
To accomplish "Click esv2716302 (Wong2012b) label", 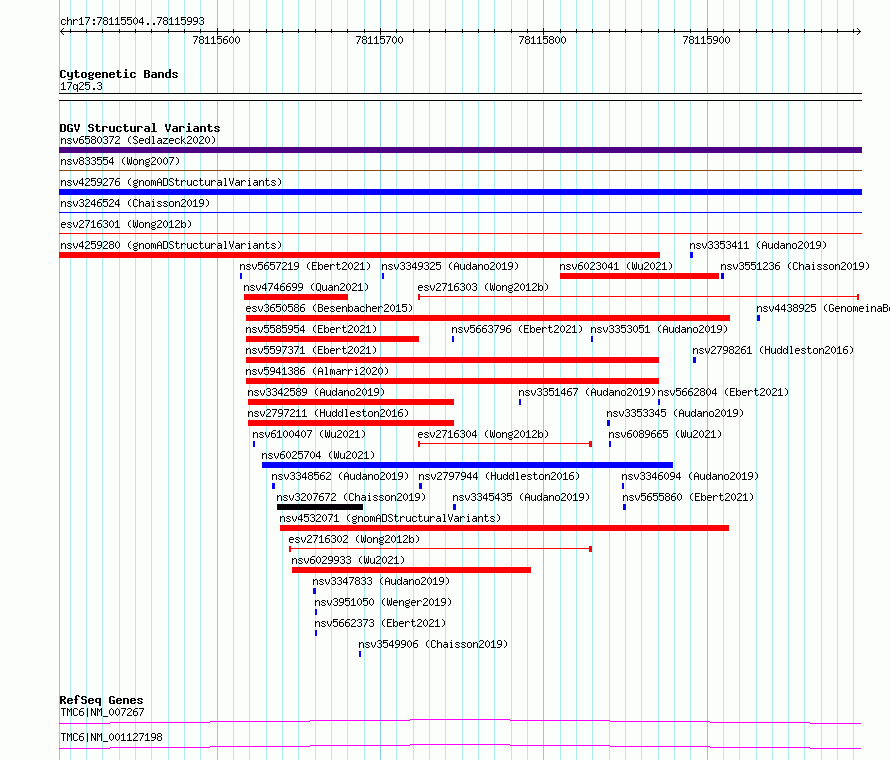I will point(354,539).
